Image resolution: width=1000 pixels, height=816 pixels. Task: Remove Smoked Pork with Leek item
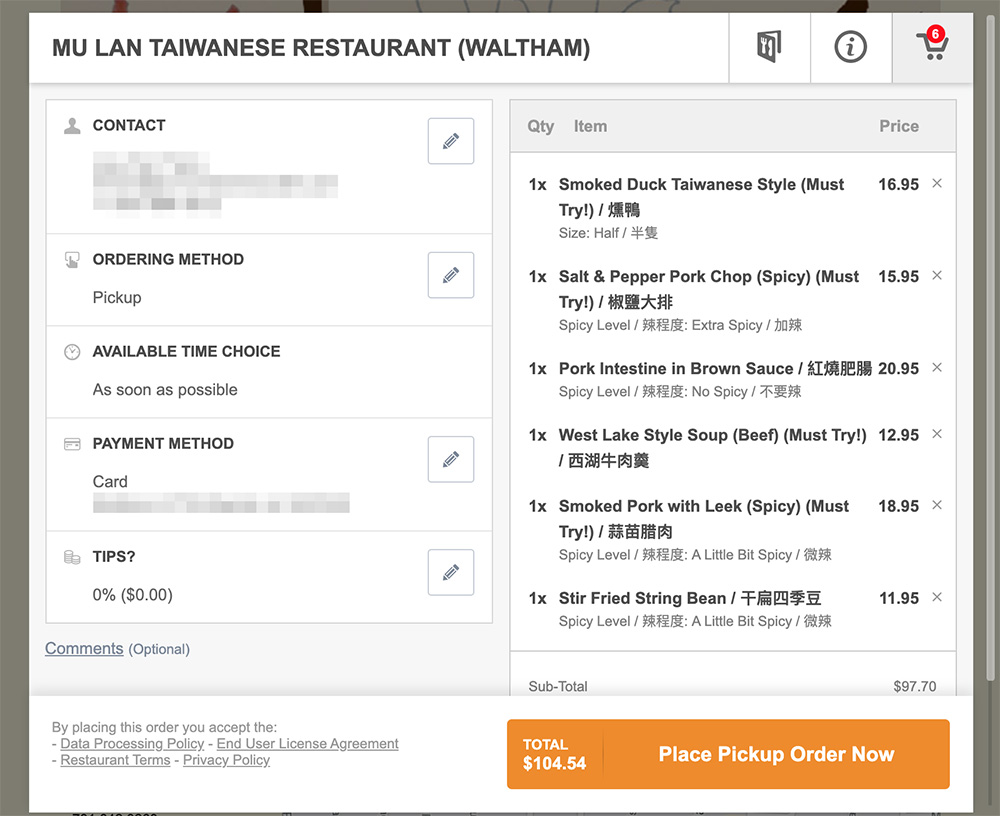pyautogui.click(x=937, y=506)
